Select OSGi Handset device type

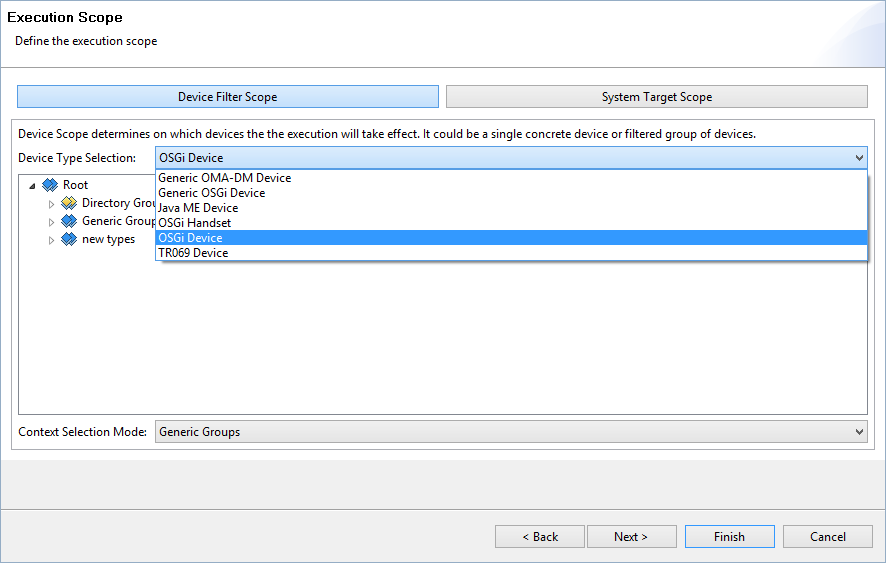click(511, 223)
